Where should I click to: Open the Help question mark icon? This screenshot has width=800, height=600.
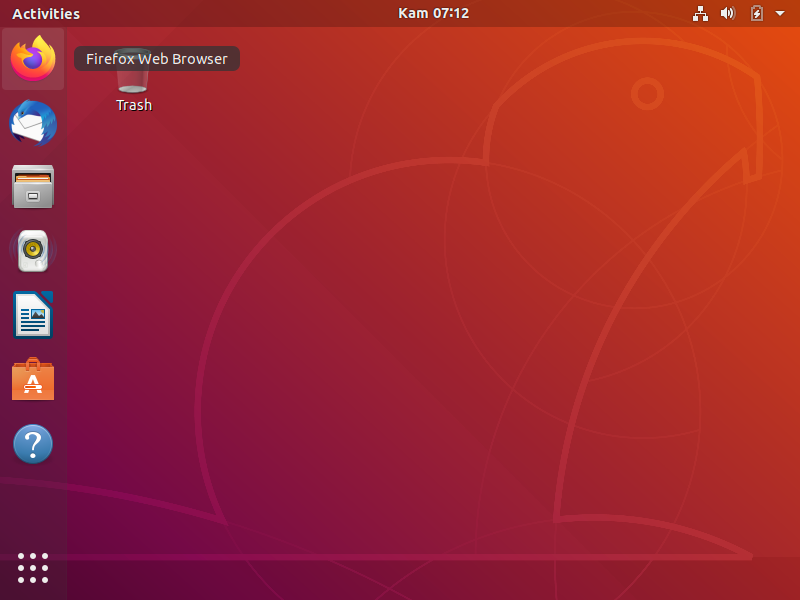(33, 444)
